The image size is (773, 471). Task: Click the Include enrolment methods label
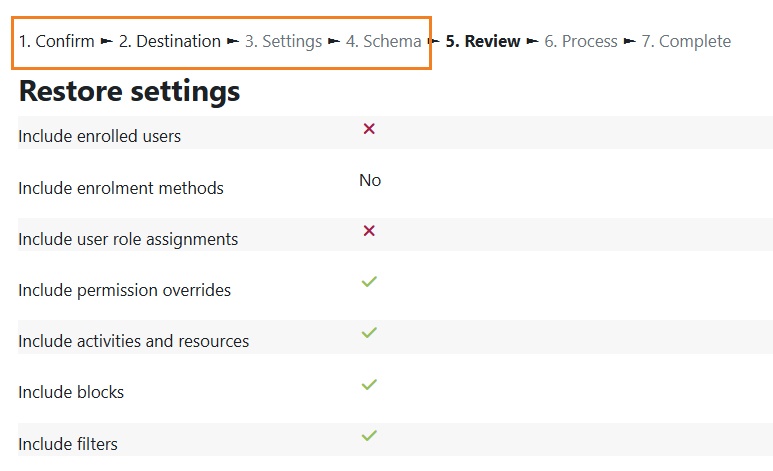pyautogui.click(x=121, y=188)
